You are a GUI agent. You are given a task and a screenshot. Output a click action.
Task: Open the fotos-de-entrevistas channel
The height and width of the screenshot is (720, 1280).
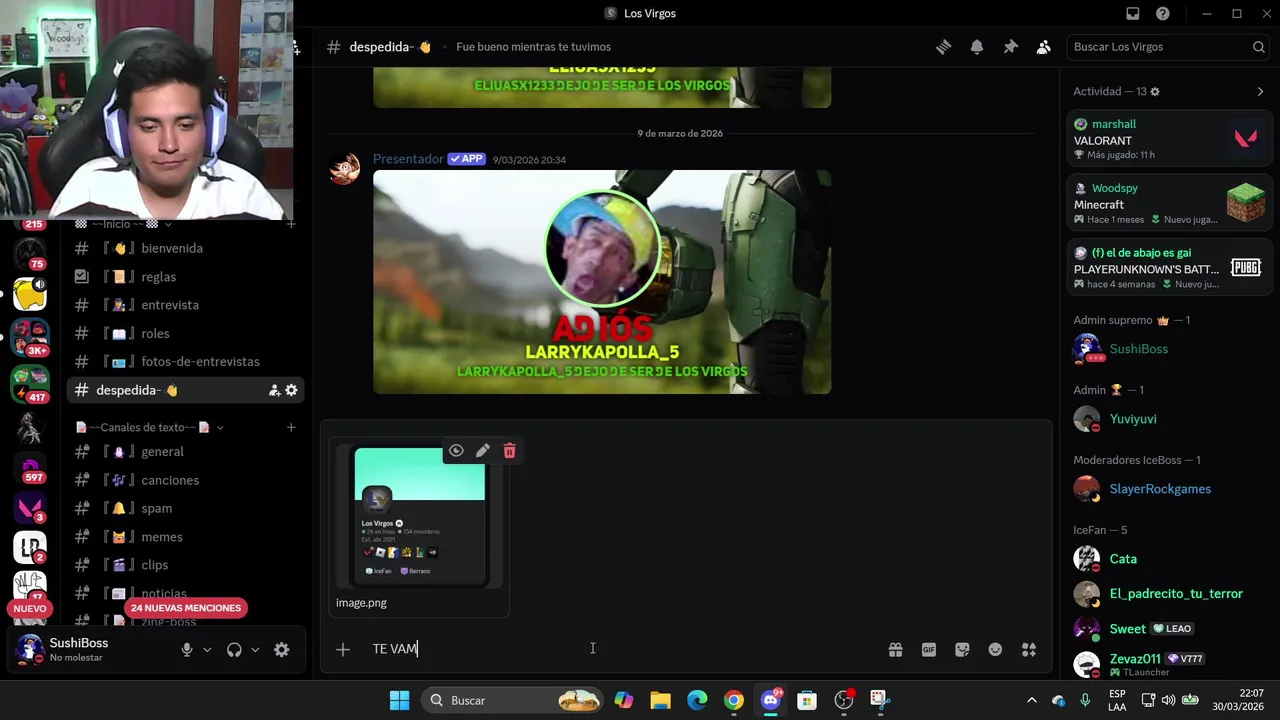point(186,362)
